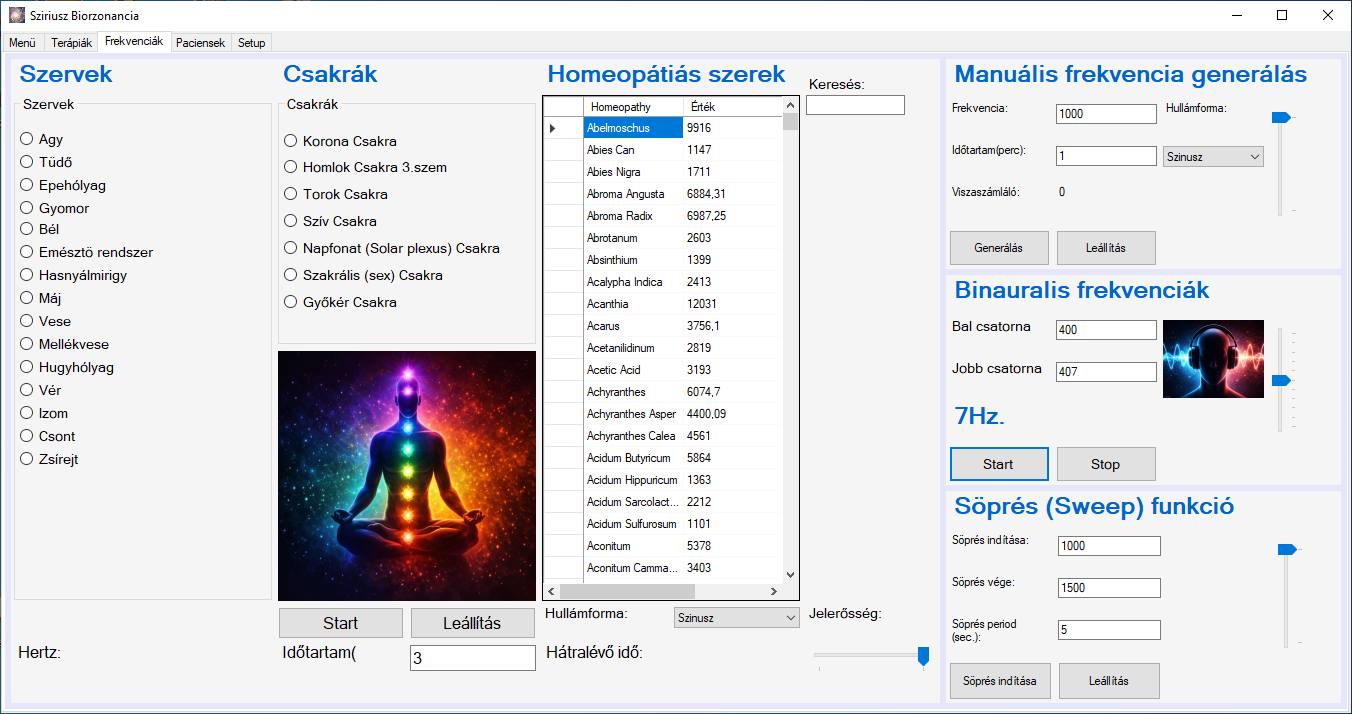The image size is (1352, 714).
Task: Click the Söprés indítása button
Action: pos(1000,681)
